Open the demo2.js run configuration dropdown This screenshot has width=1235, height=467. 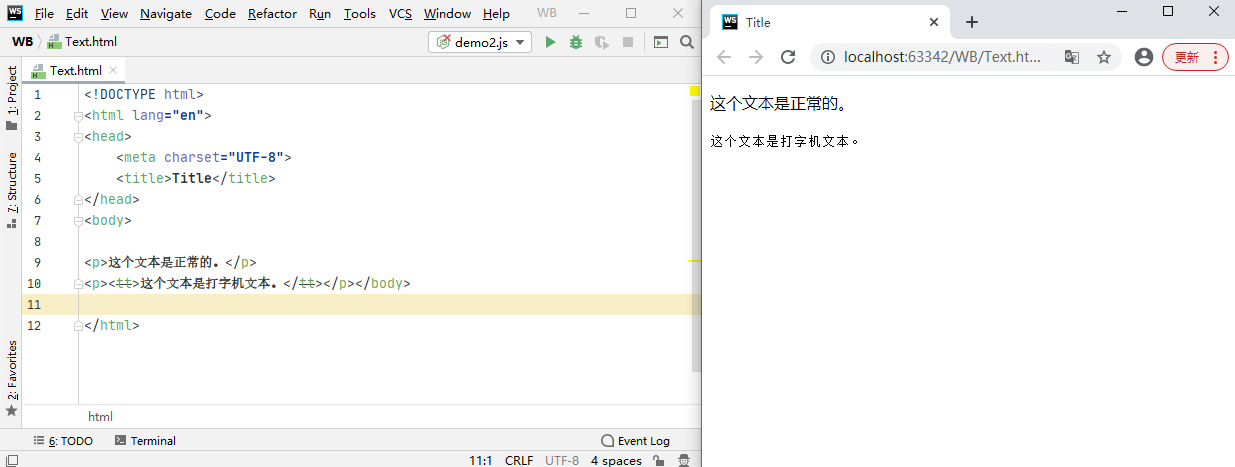[x=480, y=42]
